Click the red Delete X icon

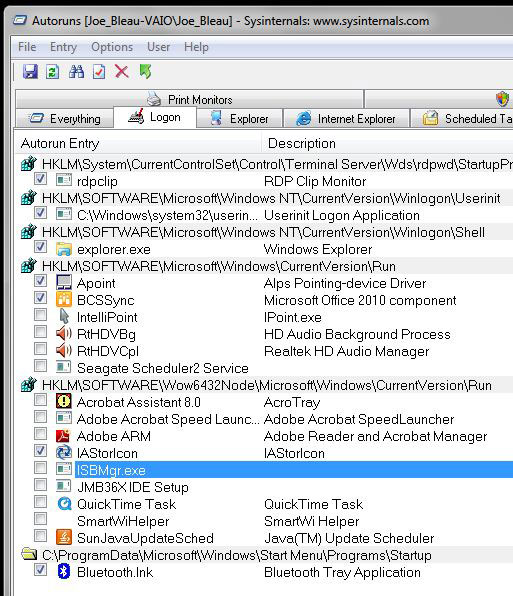122,71
